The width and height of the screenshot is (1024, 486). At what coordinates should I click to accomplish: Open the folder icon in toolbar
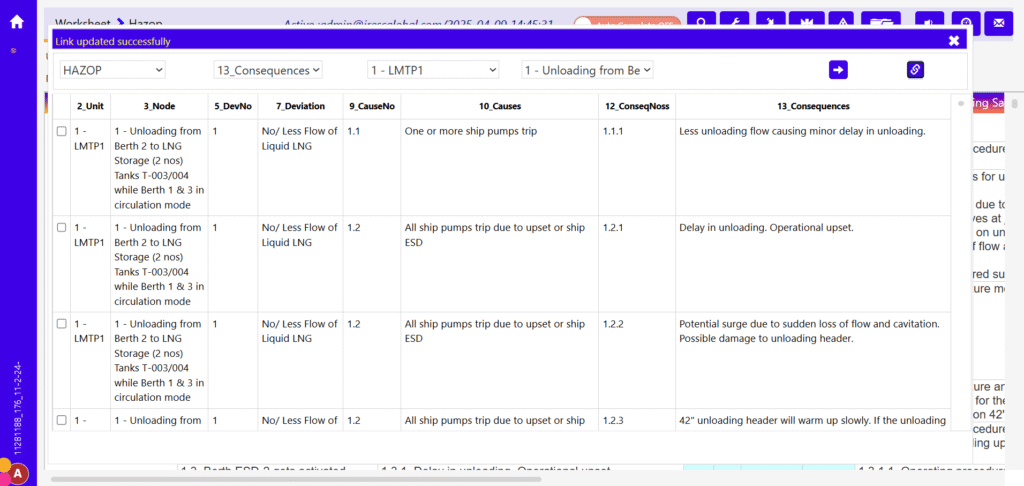(x=881, y=23)
